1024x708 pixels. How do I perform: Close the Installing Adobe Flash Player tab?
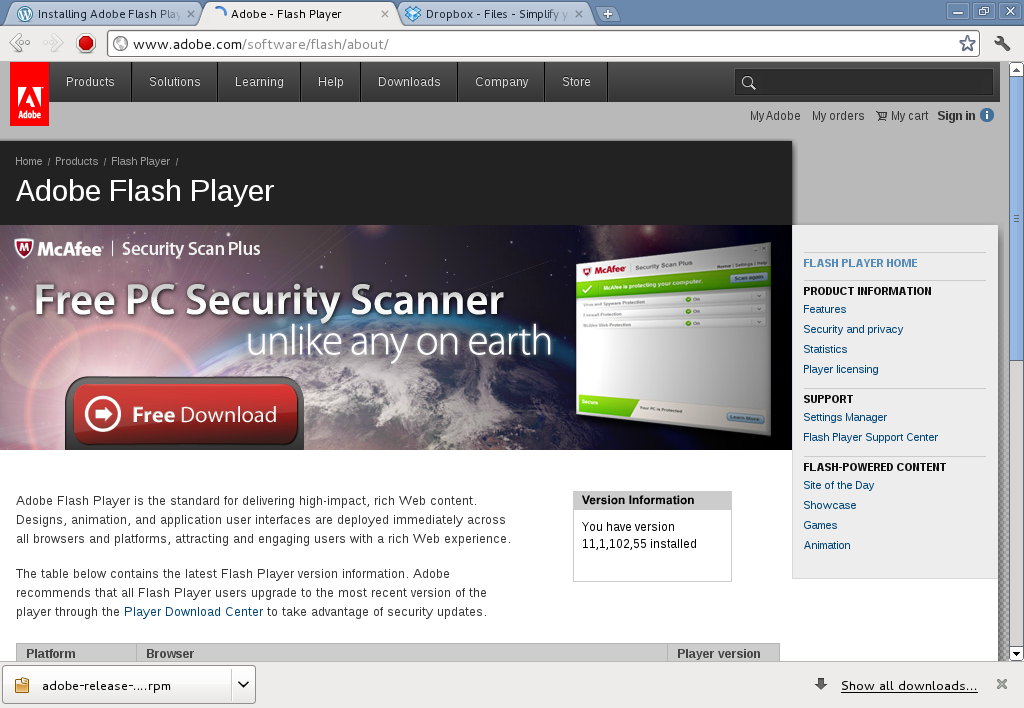[191, 14]
